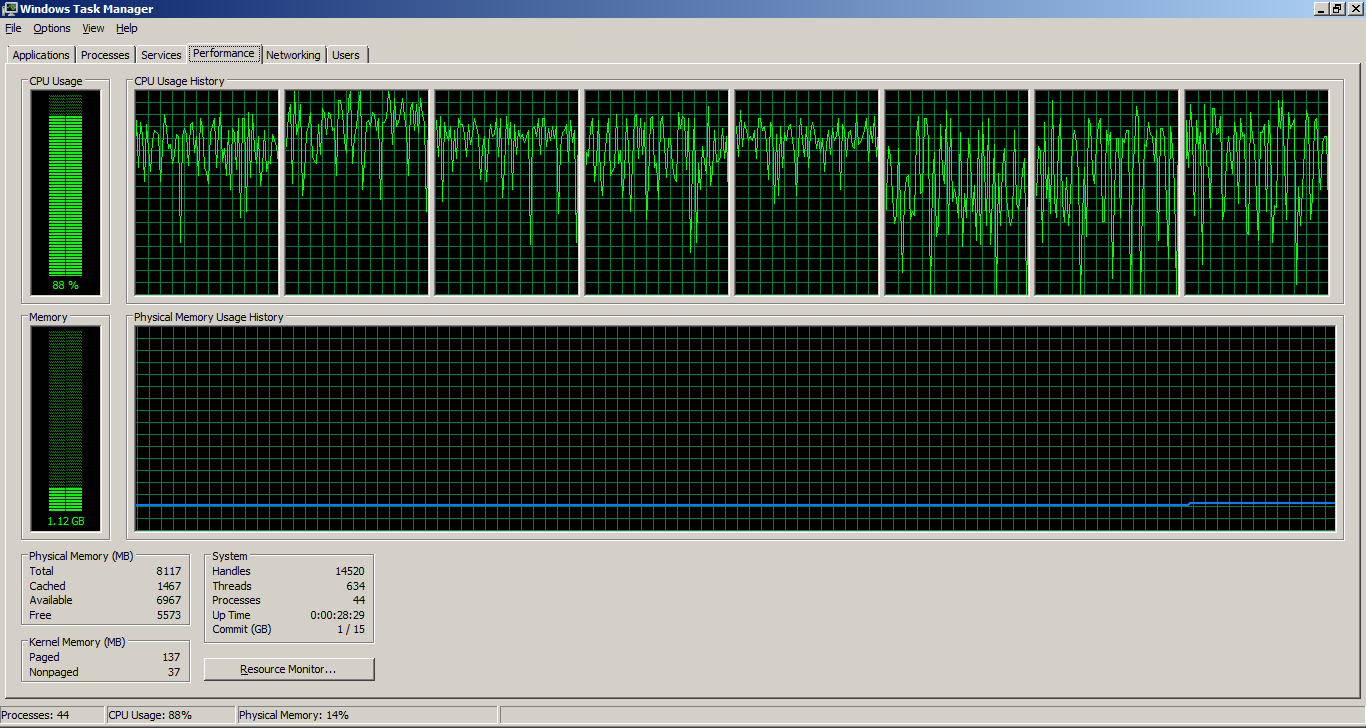The image size is (1366, 728).
Task: Close the Task Manager window
Action: click(1355, 9)
